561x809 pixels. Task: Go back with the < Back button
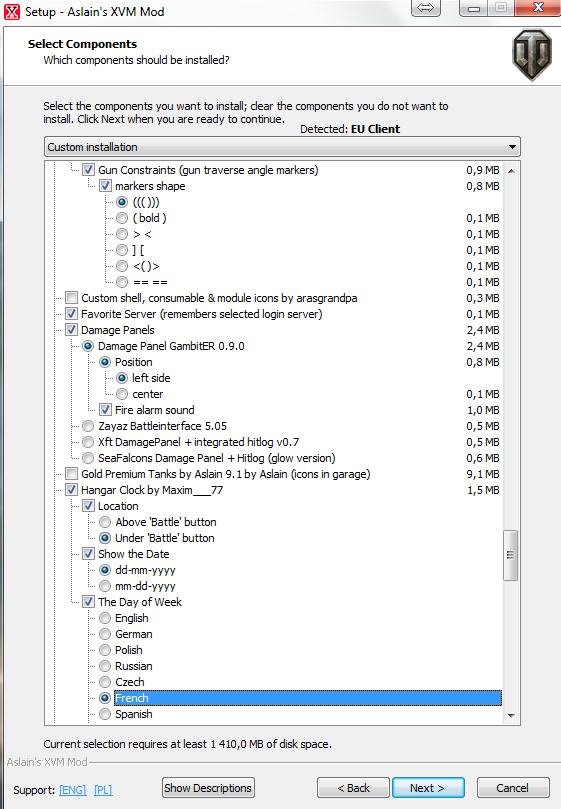(354, 788)
